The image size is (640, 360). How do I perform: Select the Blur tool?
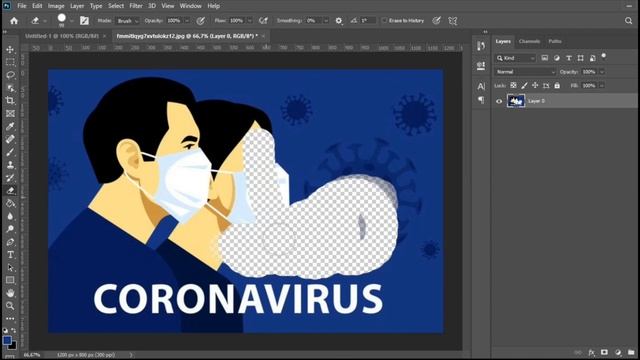pyautogui.click(x=10, y=216)
